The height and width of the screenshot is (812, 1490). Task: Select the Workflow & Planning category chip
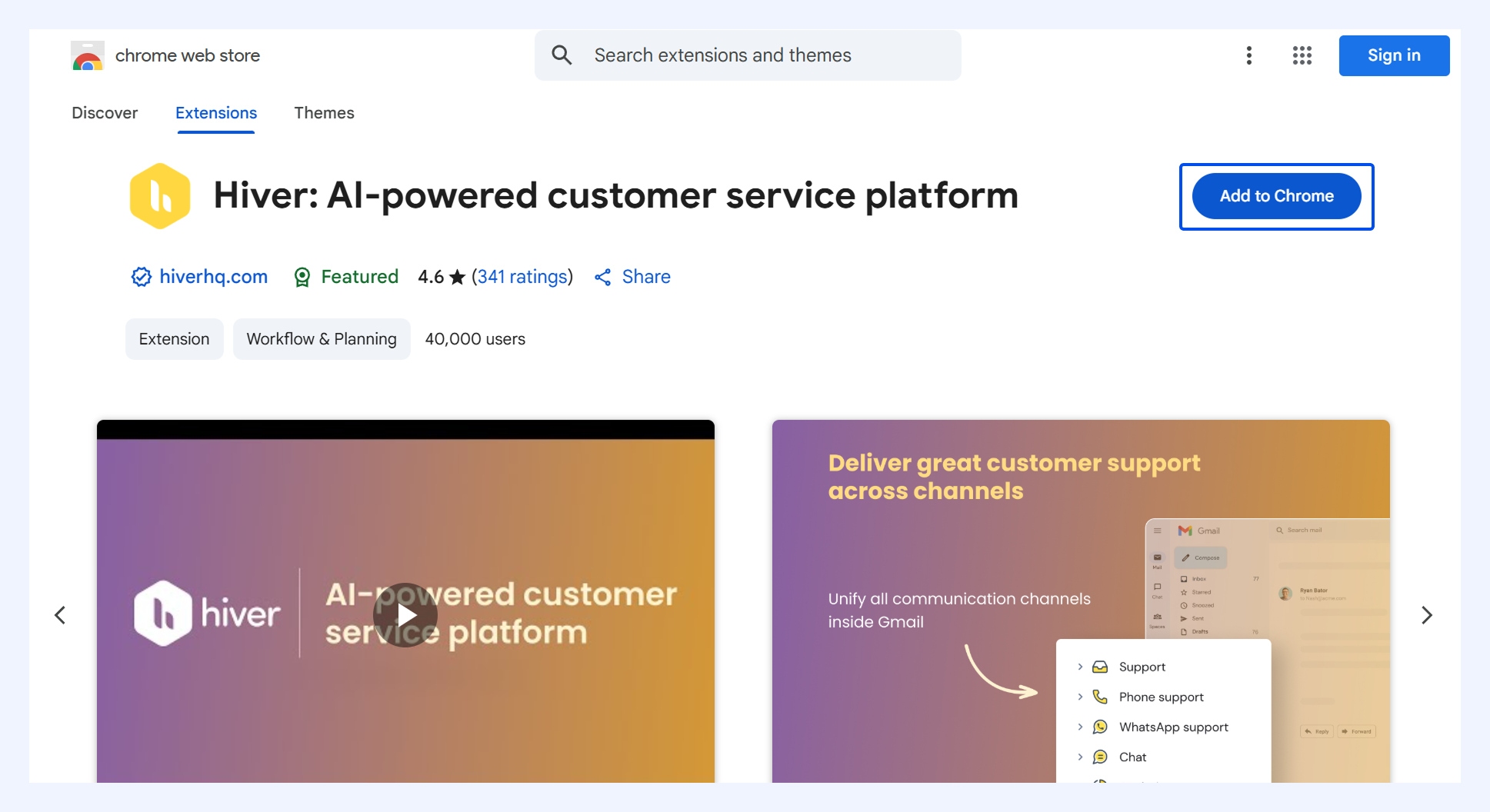[x=322, y=339]
